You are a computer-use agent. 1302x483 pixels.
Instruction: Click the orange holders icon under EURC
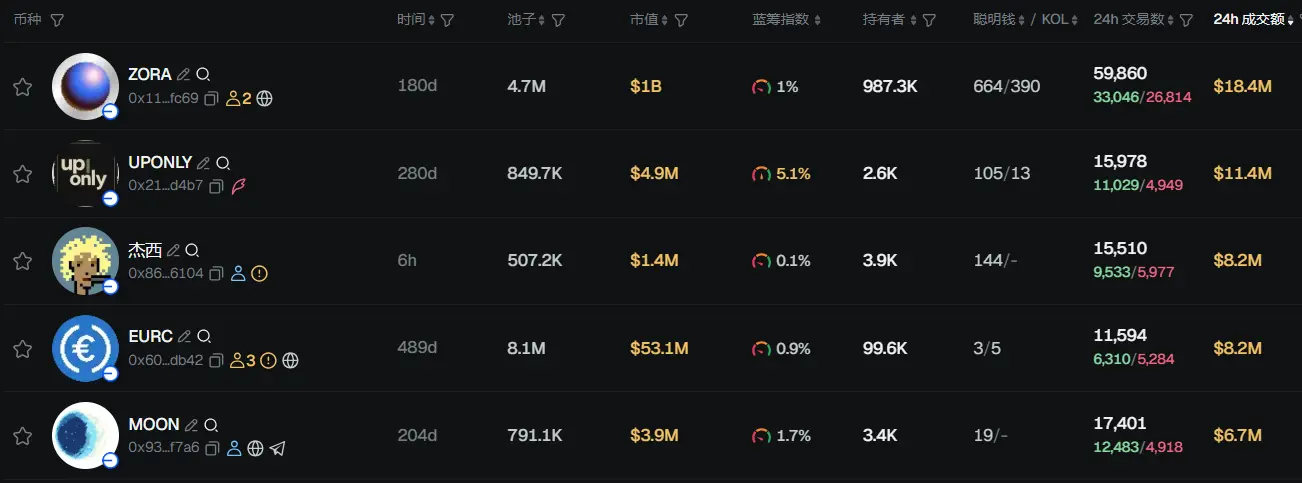[x=237, y=361]
